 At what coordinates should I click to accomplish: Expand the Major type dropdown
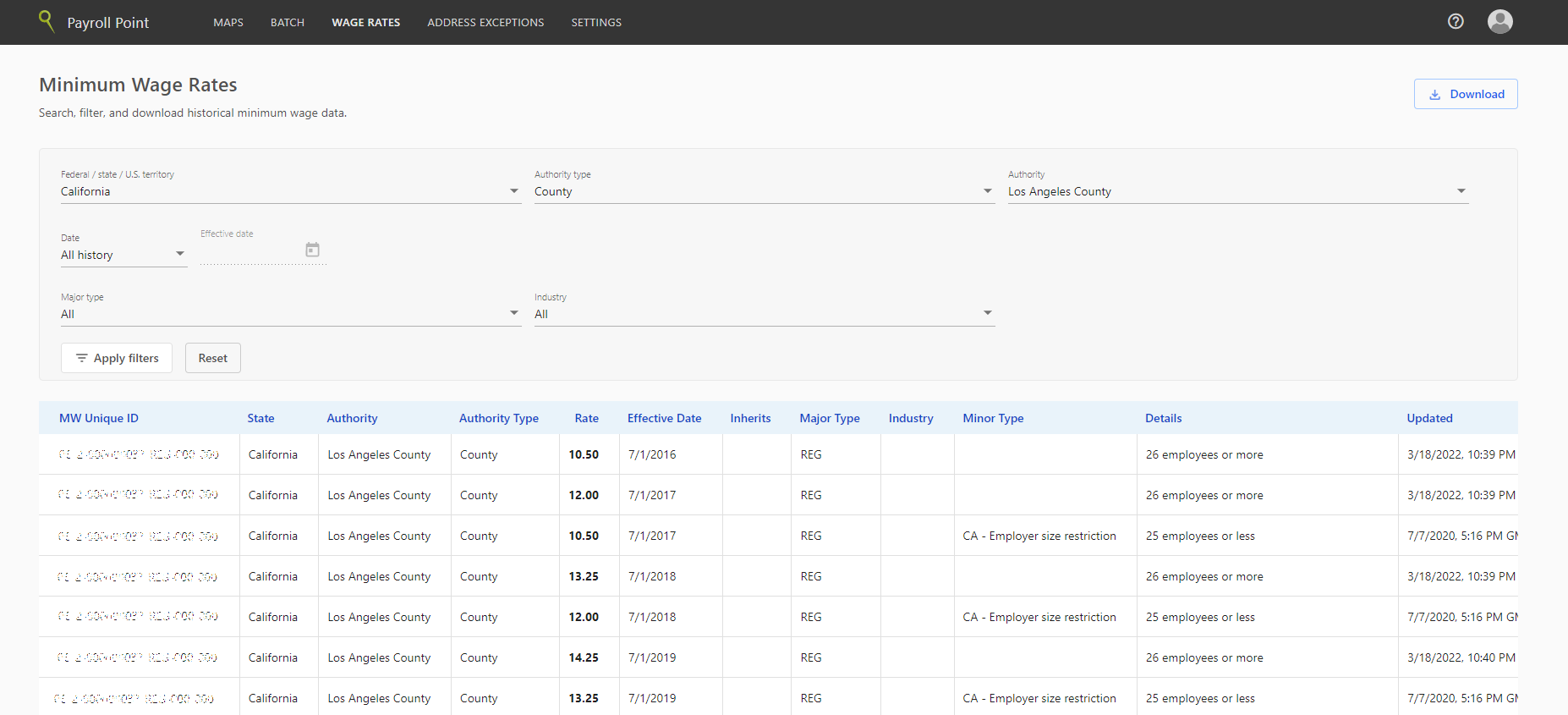click(290, 314)
